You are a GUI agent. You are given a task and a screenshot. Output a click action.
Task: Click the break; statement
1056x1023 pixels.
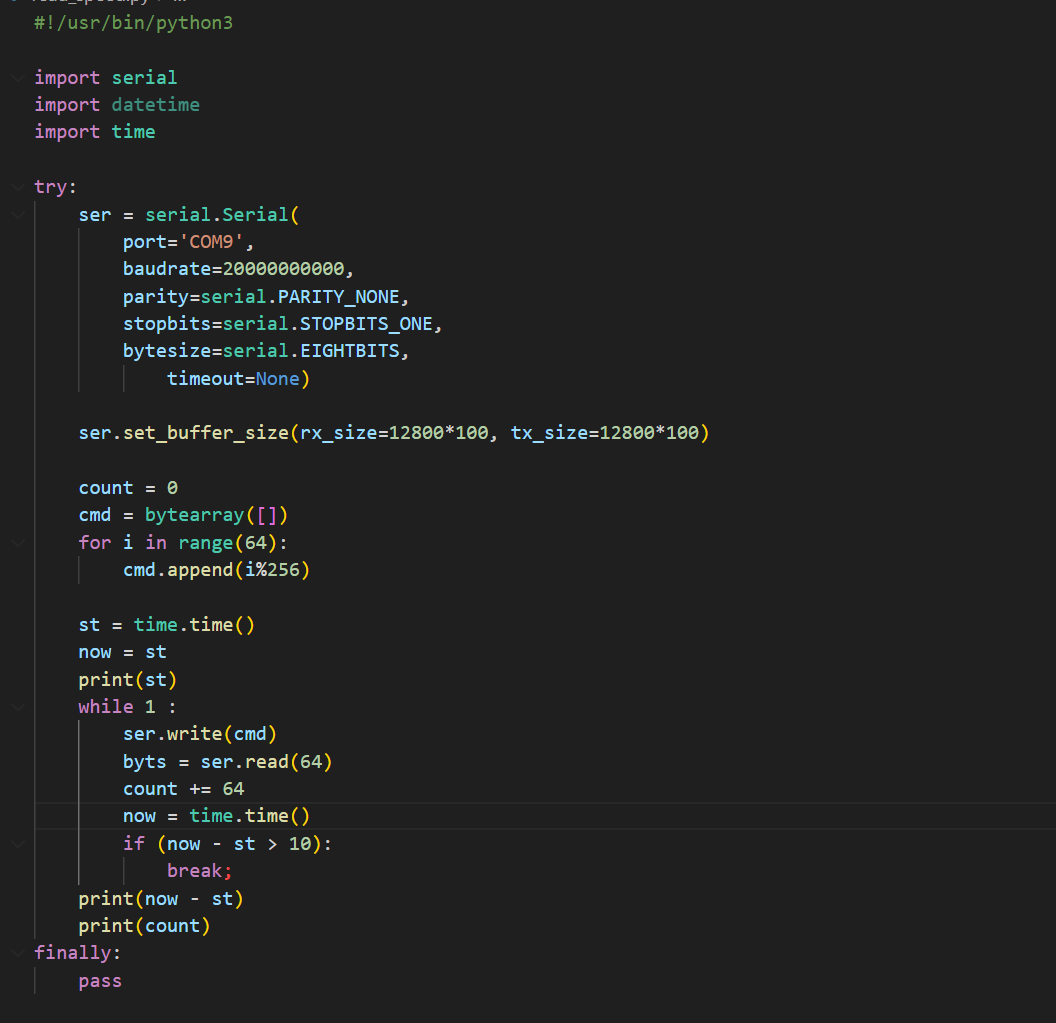(200, 871)
